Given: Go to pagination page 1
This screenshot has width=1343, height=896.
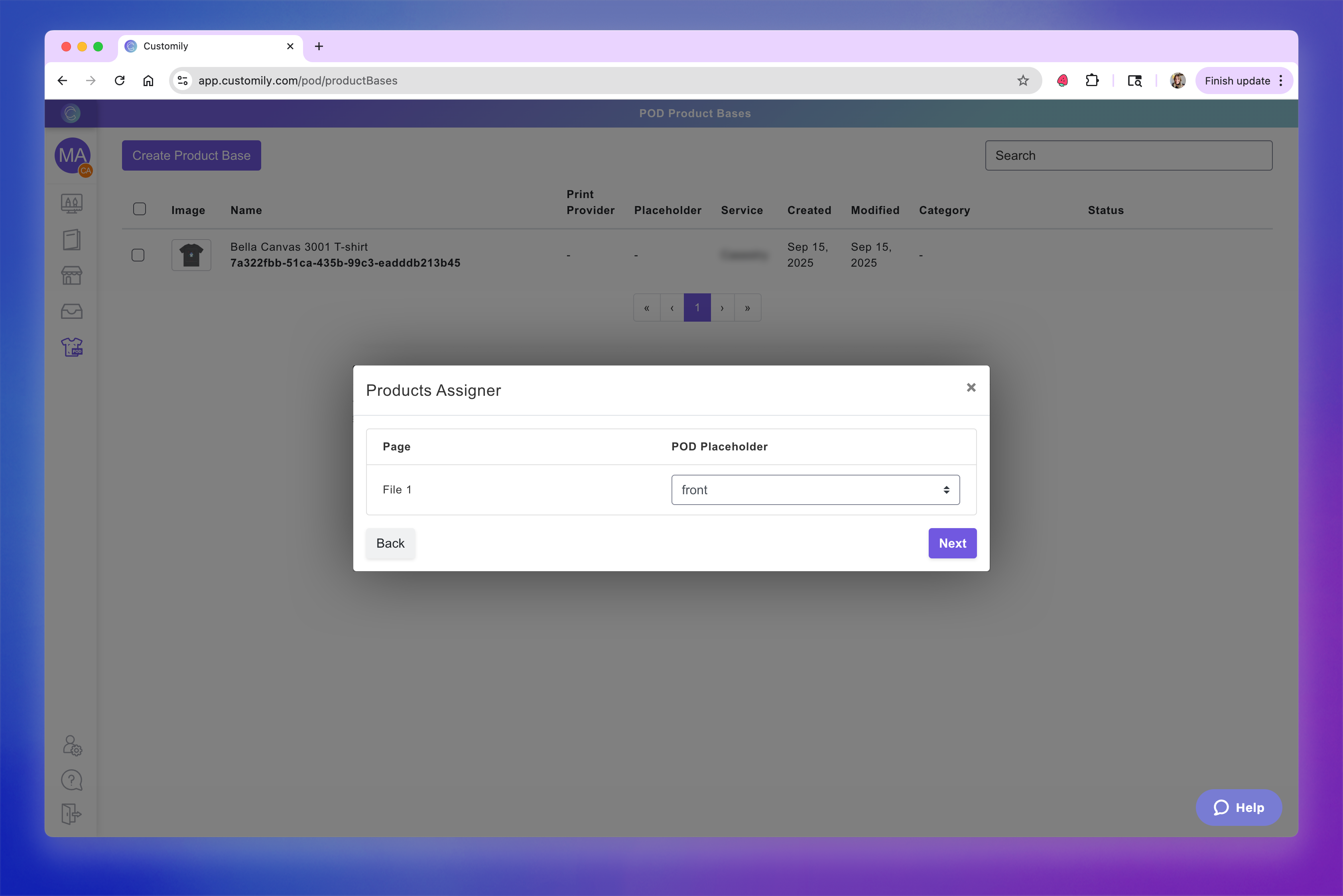Looking at the screenshot, I should (697, 307).
